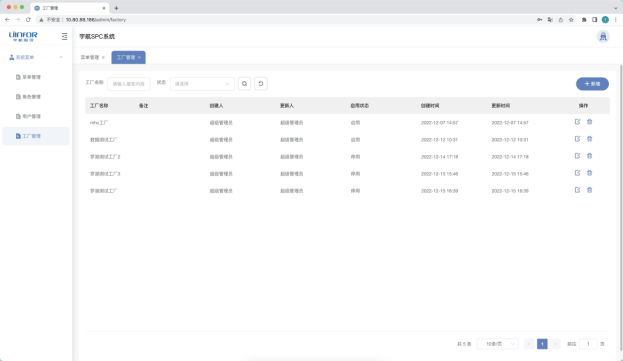Viewport: 623px width, 361px height.
Task: Close the 菜单管理 page tab
Action: 103,58
